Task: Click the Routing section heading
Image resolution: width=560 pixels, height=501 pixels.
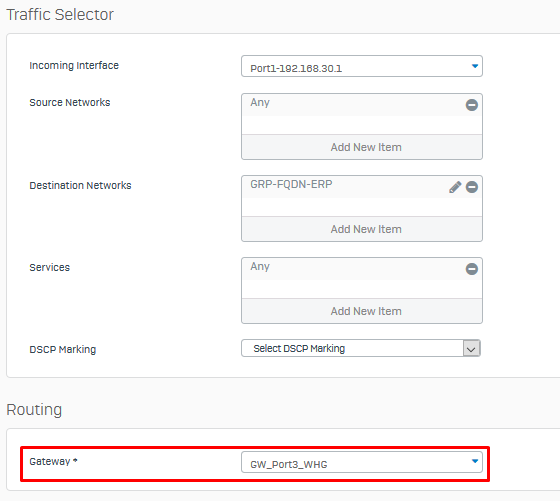Action: [34, 410]
